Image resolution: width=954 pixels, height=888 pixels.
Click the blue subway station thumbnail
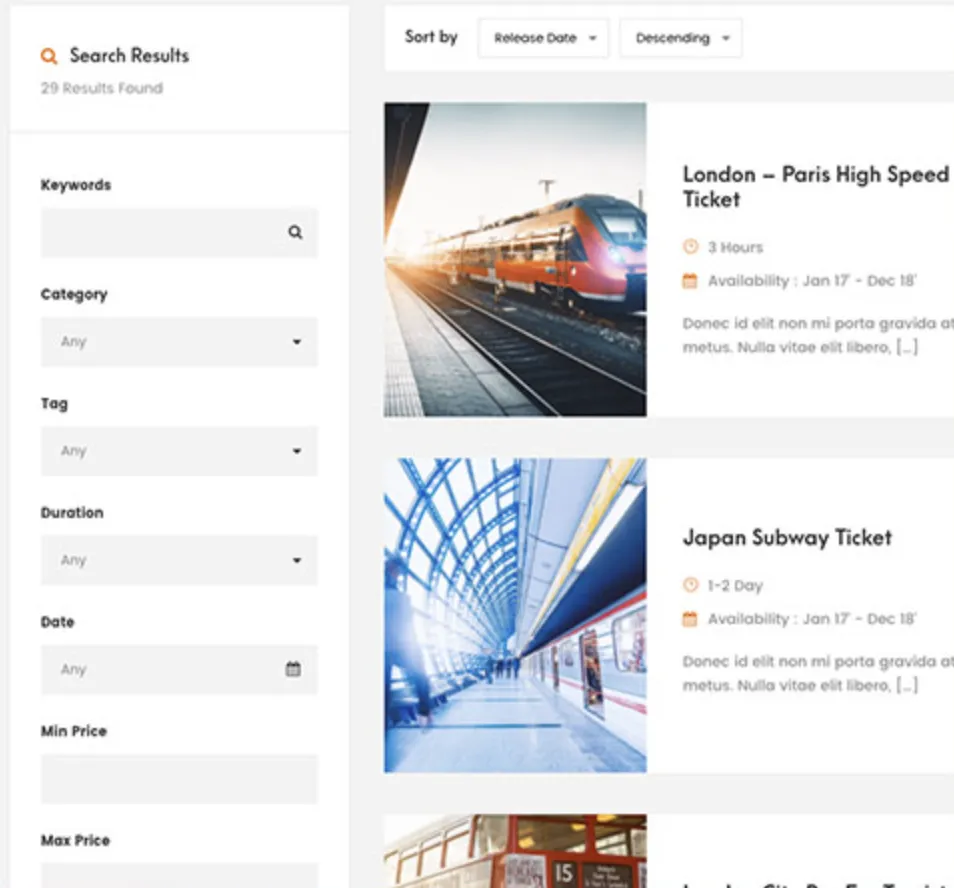[x=515, y=616]
